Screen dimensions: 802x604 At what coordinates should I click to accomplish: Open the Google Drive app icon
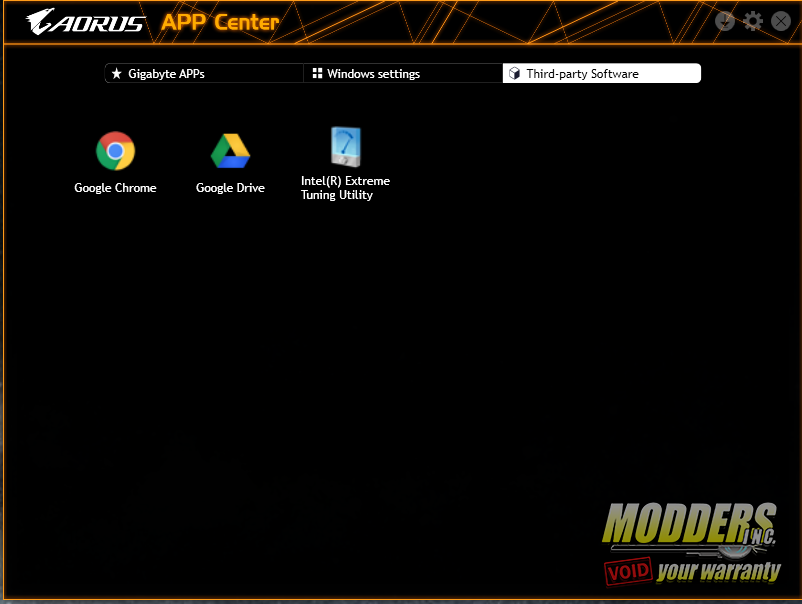pos(230,151)
